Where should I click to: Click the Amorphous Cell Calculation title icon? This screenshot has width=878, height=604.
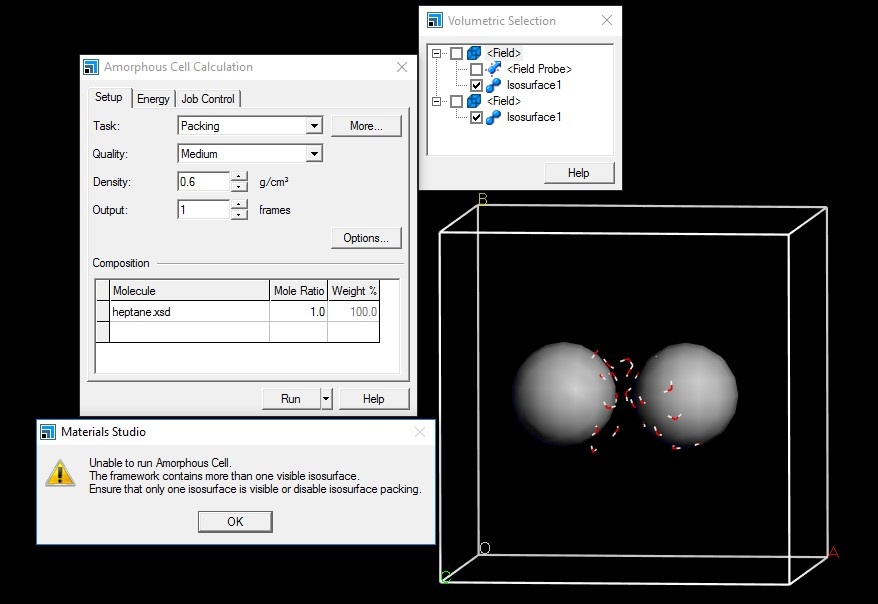click(x=91, y=67)
